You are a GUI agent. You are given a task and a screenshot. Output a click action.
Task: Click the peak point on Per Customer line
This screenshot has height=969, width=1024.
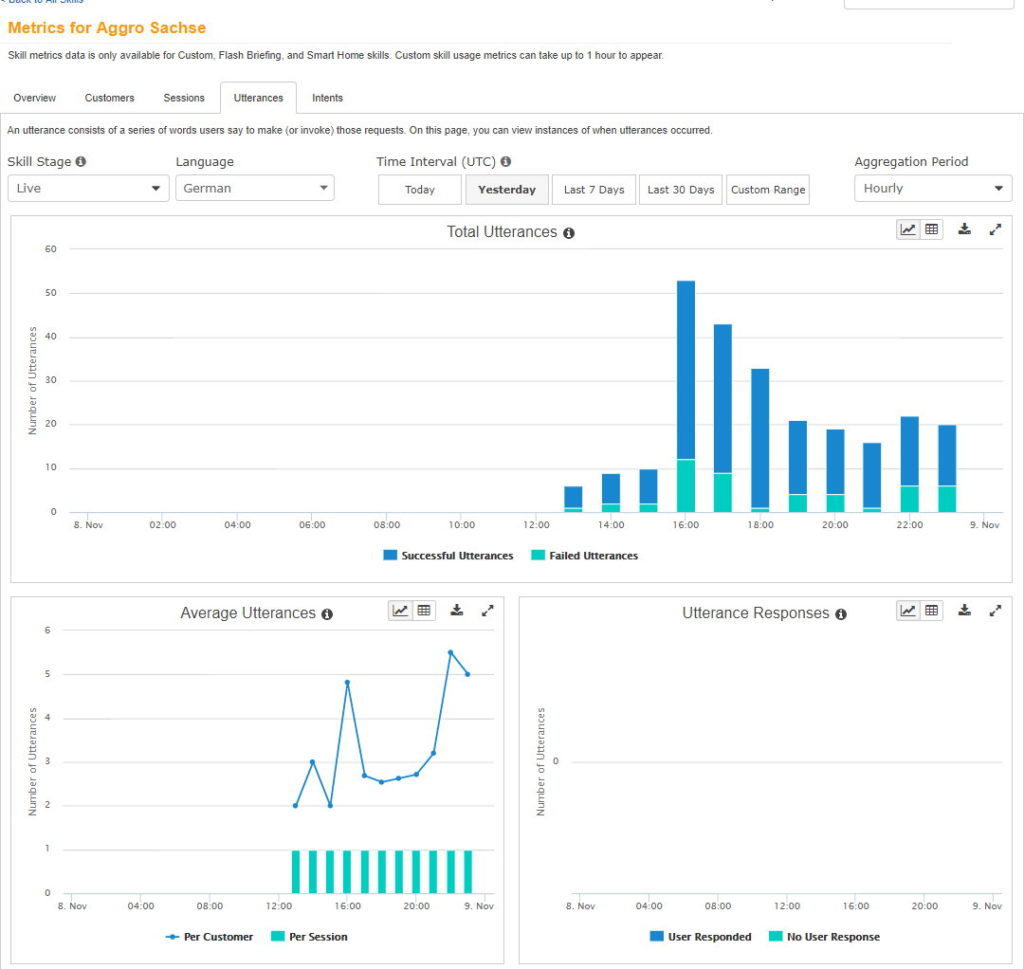451,652
